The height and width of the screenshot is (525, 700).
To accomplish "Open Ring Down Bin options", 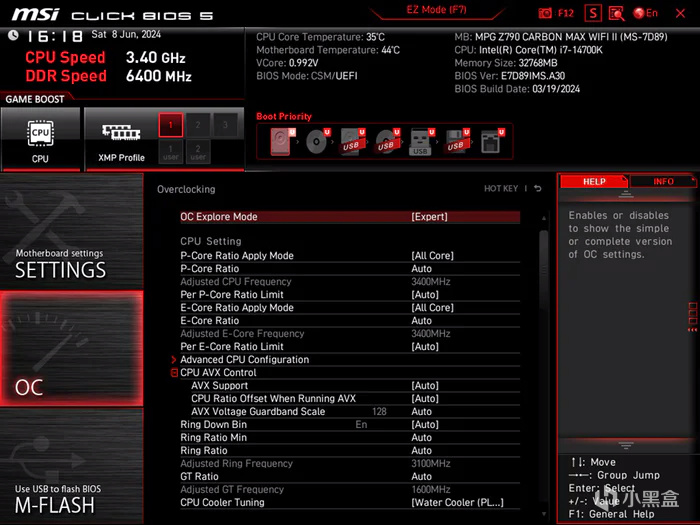I will click(350, 425).
